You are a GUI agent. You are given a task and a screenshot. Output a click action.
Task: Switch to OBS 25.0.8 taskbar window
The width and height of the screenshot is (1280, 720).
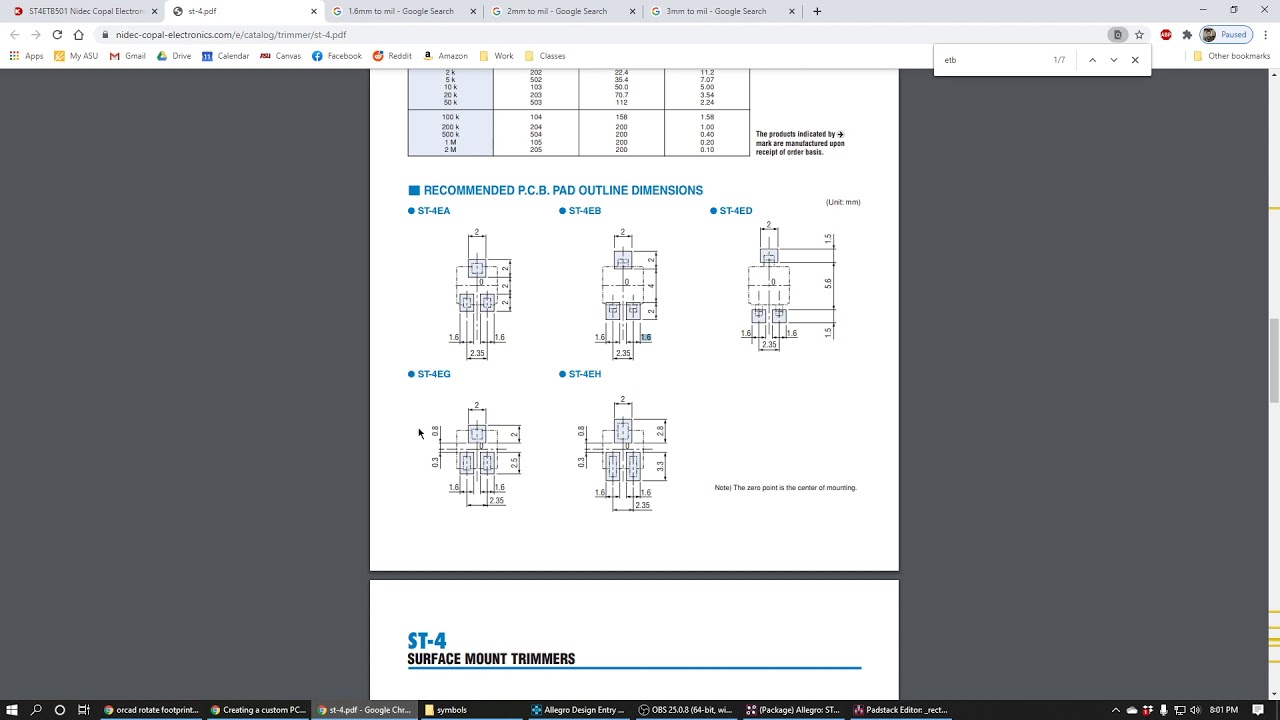[x=685, y=710]
